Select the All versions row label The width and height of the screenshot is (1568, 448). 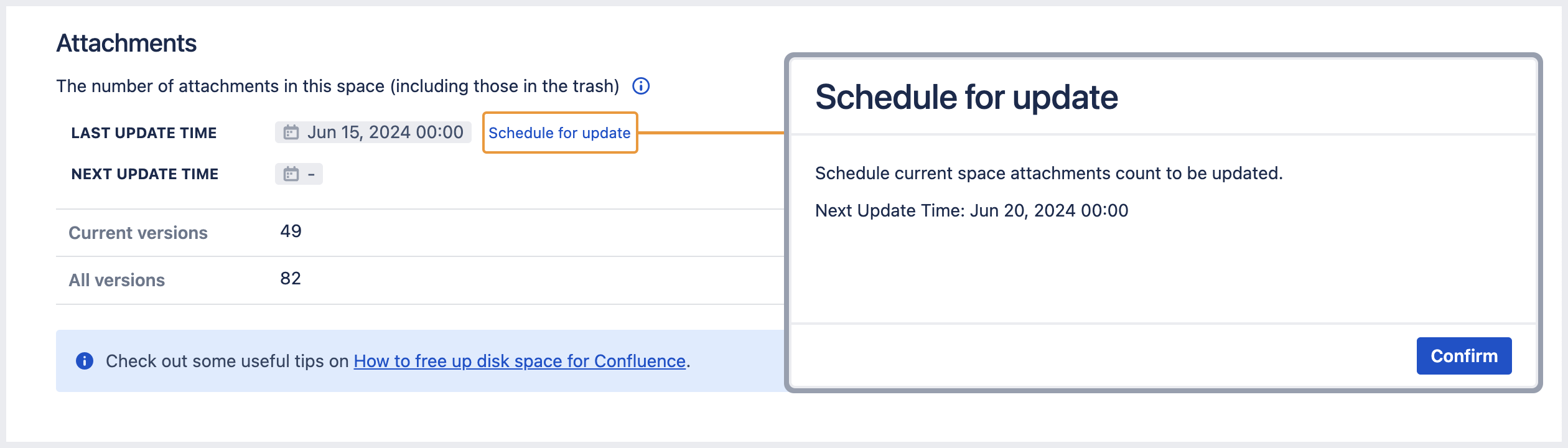(117, 280)
